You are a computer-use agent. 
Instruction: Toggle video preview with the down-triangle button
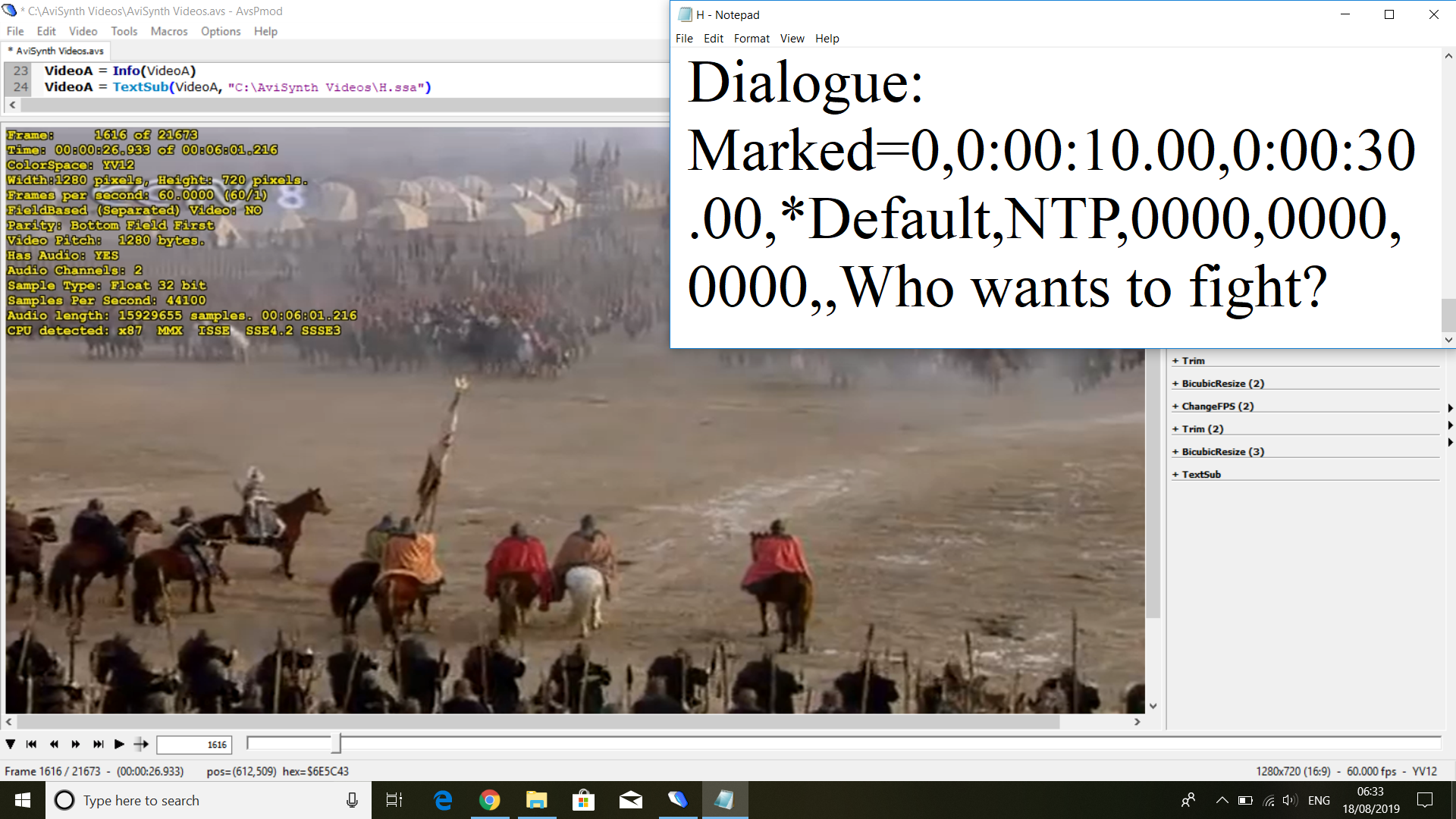coord(11,744)
